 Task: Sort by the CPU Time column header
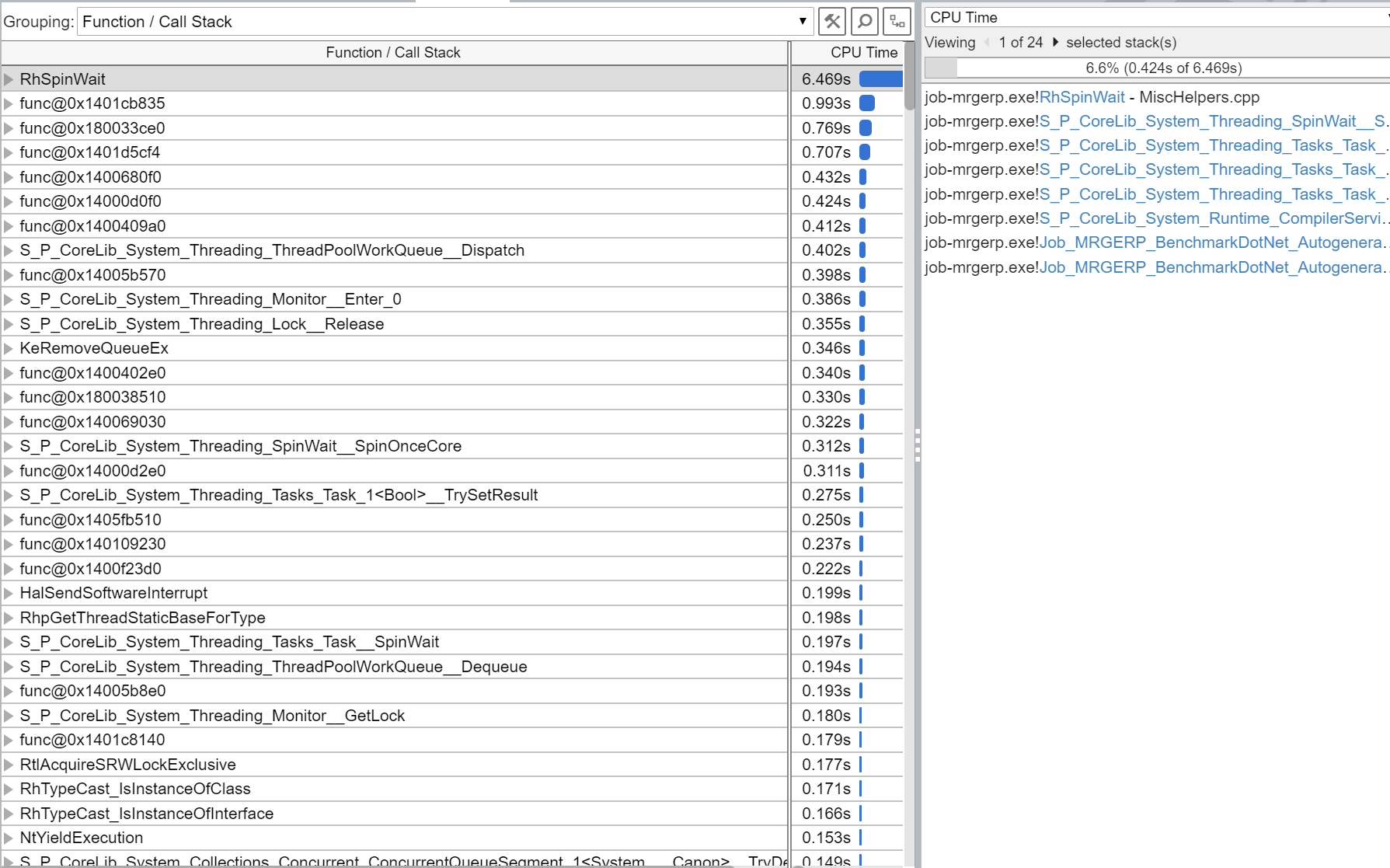point(864,52)
